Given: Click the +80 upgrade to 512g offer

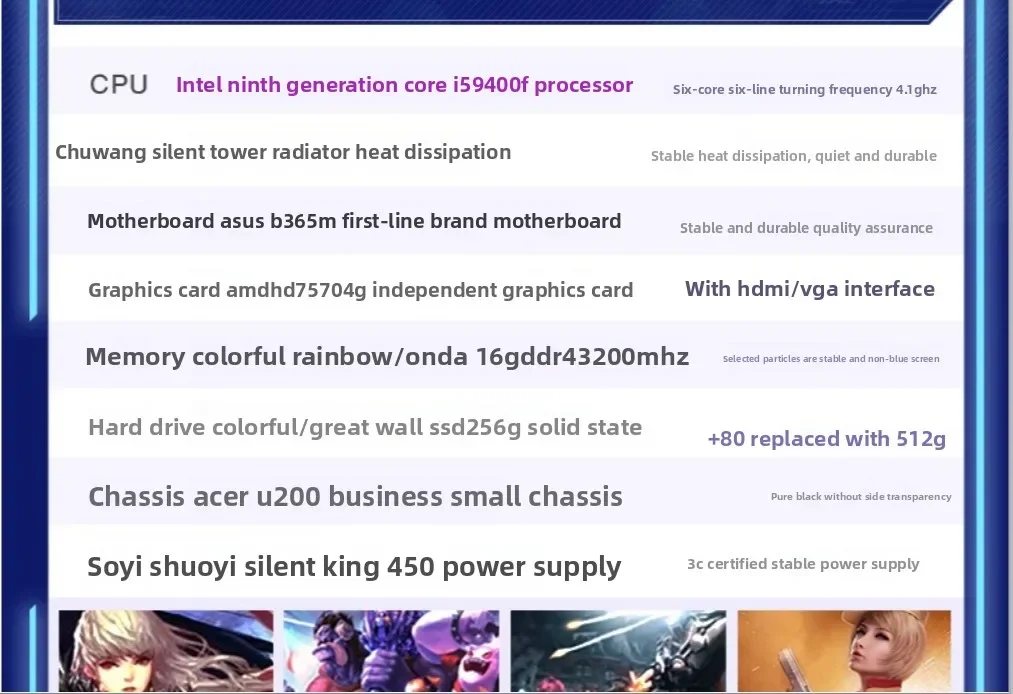Looking at the screenshot, I should tap(827, 439).
